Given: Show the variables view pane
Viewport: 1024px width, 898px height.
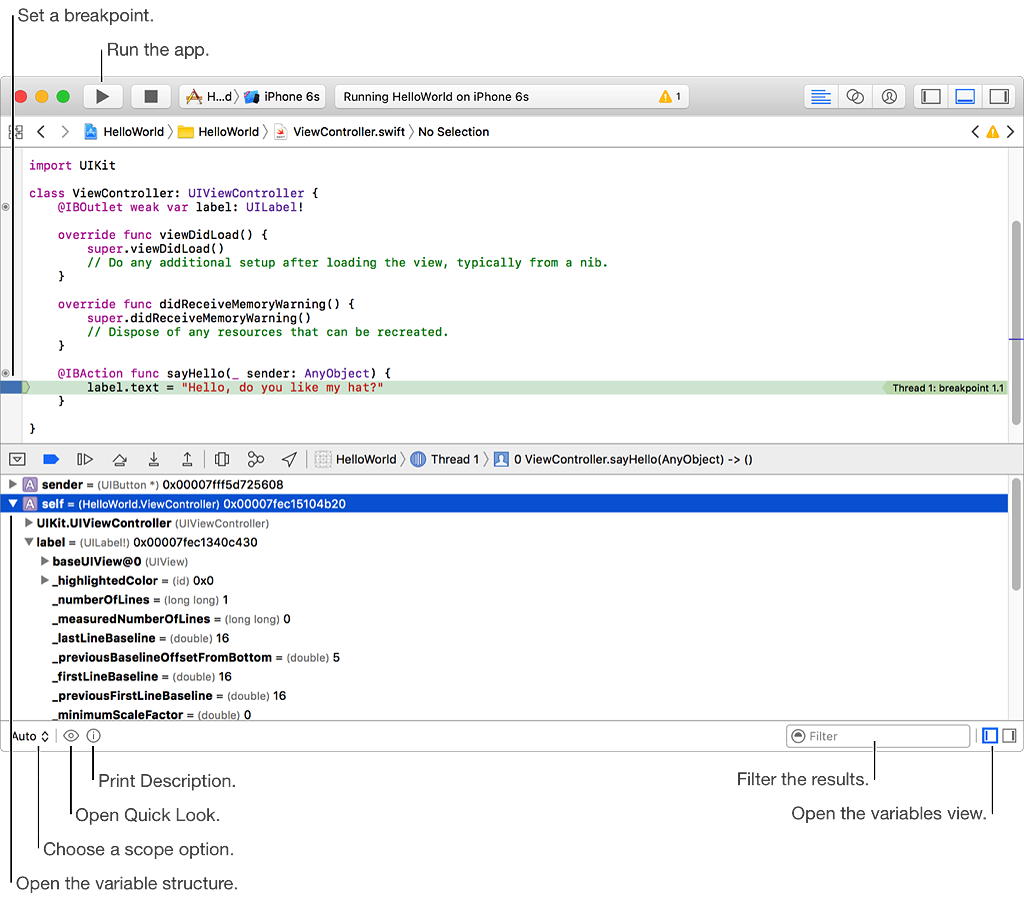Looking at the screenshot, I should click(x=990, y=736).
